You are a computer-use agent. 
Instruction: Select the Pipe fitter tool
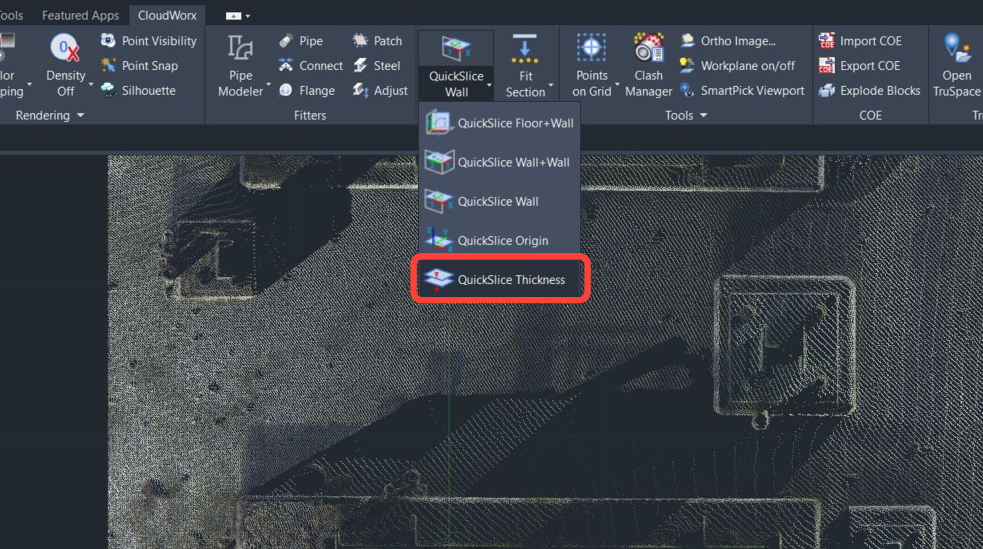coord(301,41)
